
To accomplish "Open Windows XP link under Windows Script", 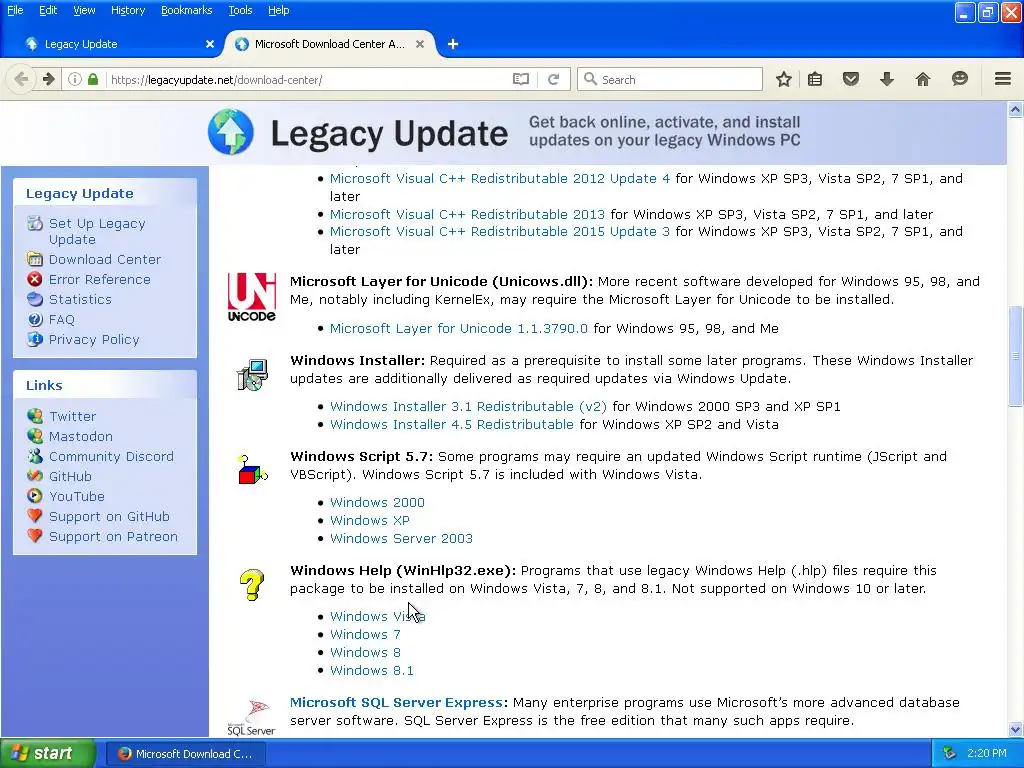I will (x=370, y=520).
